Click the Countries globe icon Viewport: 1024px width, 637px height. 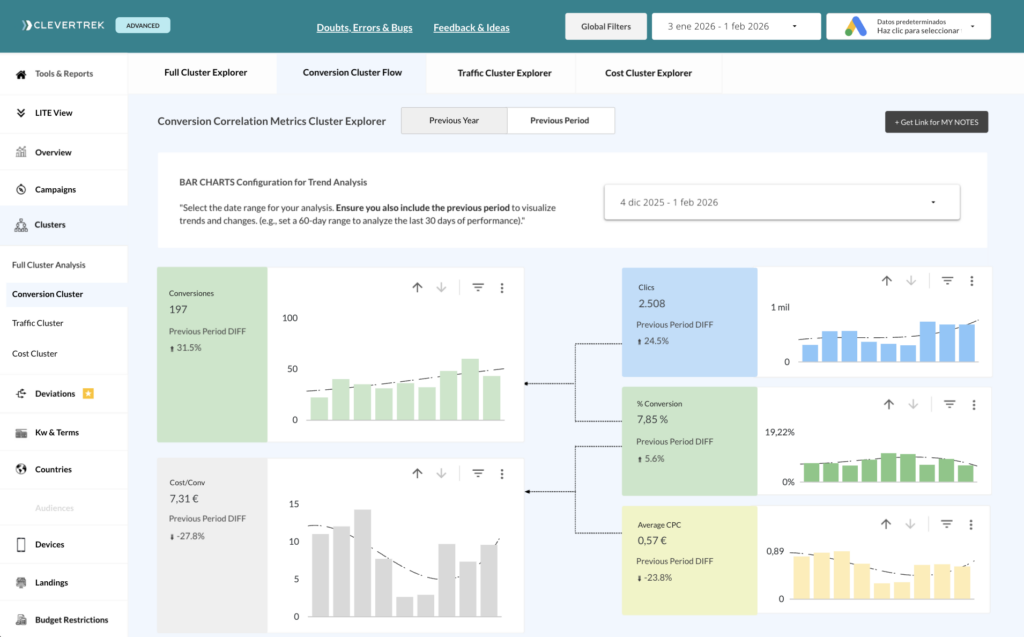(21, 469)
